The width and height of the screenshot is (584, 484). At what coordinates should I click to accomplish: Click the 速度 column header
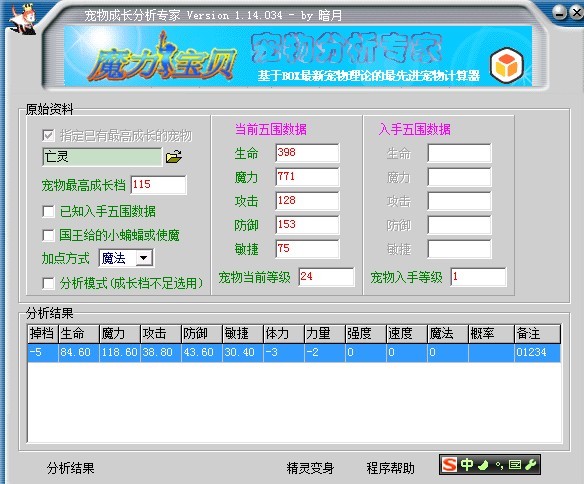tap(406, 334)
